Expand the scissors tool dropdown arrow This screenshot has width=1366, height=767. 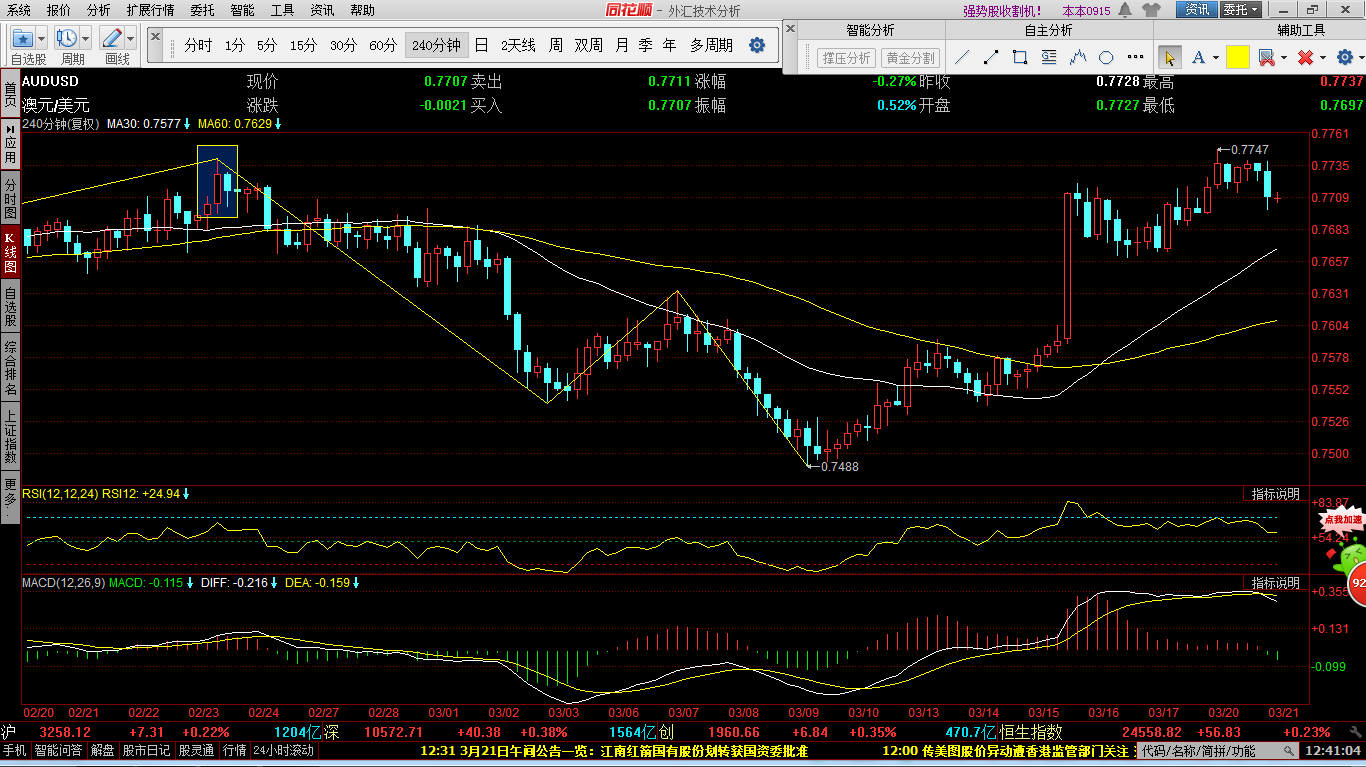pyautogui.click(x=1284, y=58)
